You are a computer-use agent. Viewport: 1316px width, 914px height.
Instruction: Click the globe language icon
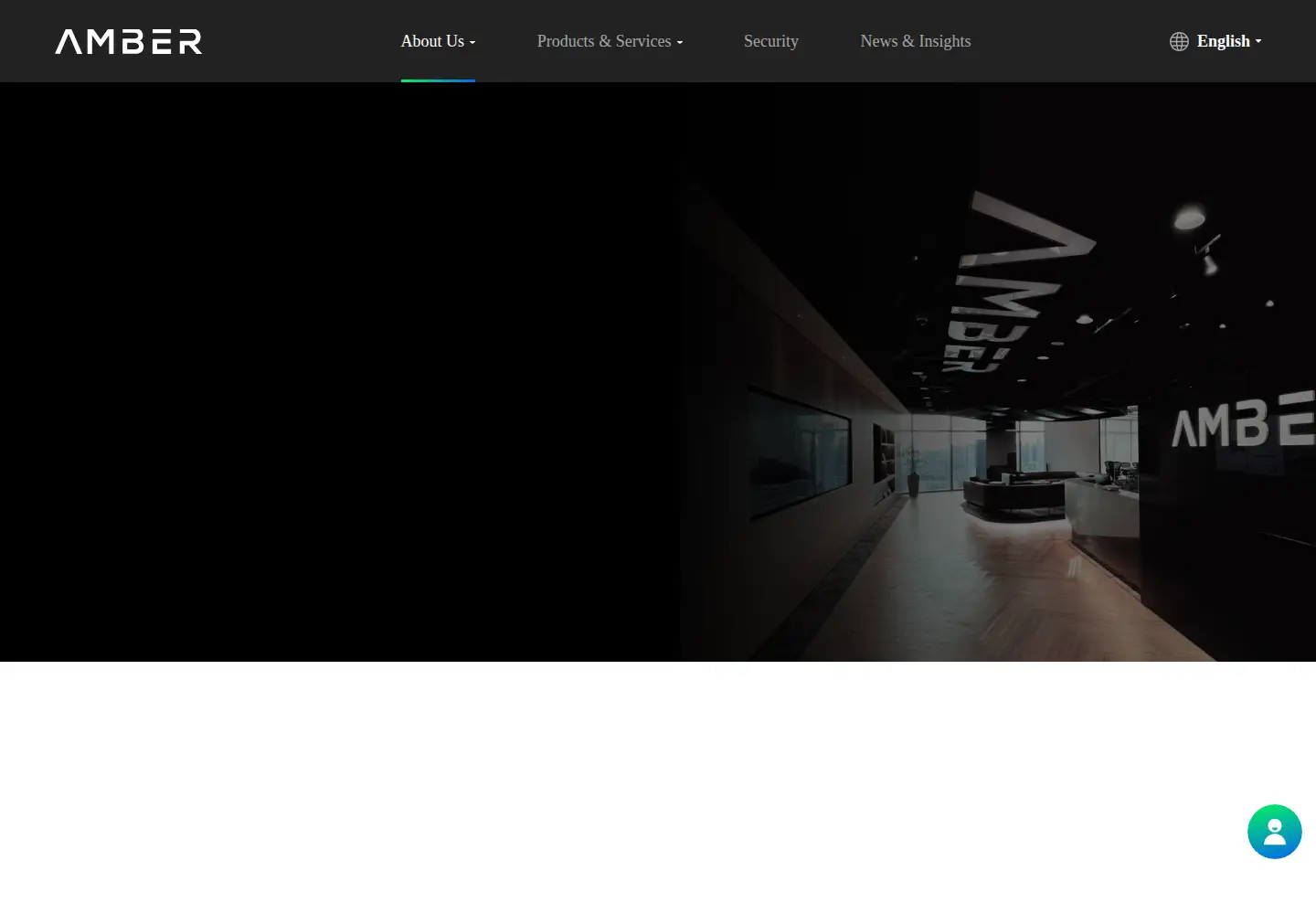tap(1179, 41)
